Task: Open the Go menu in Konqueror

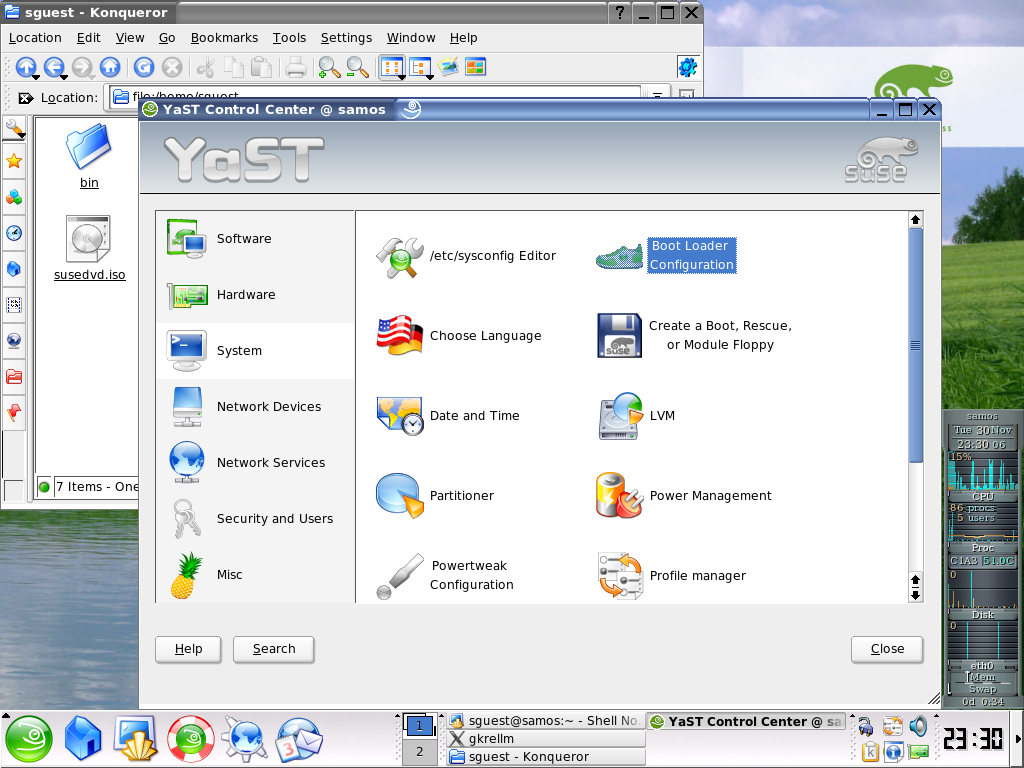Action: pos(167,38)
